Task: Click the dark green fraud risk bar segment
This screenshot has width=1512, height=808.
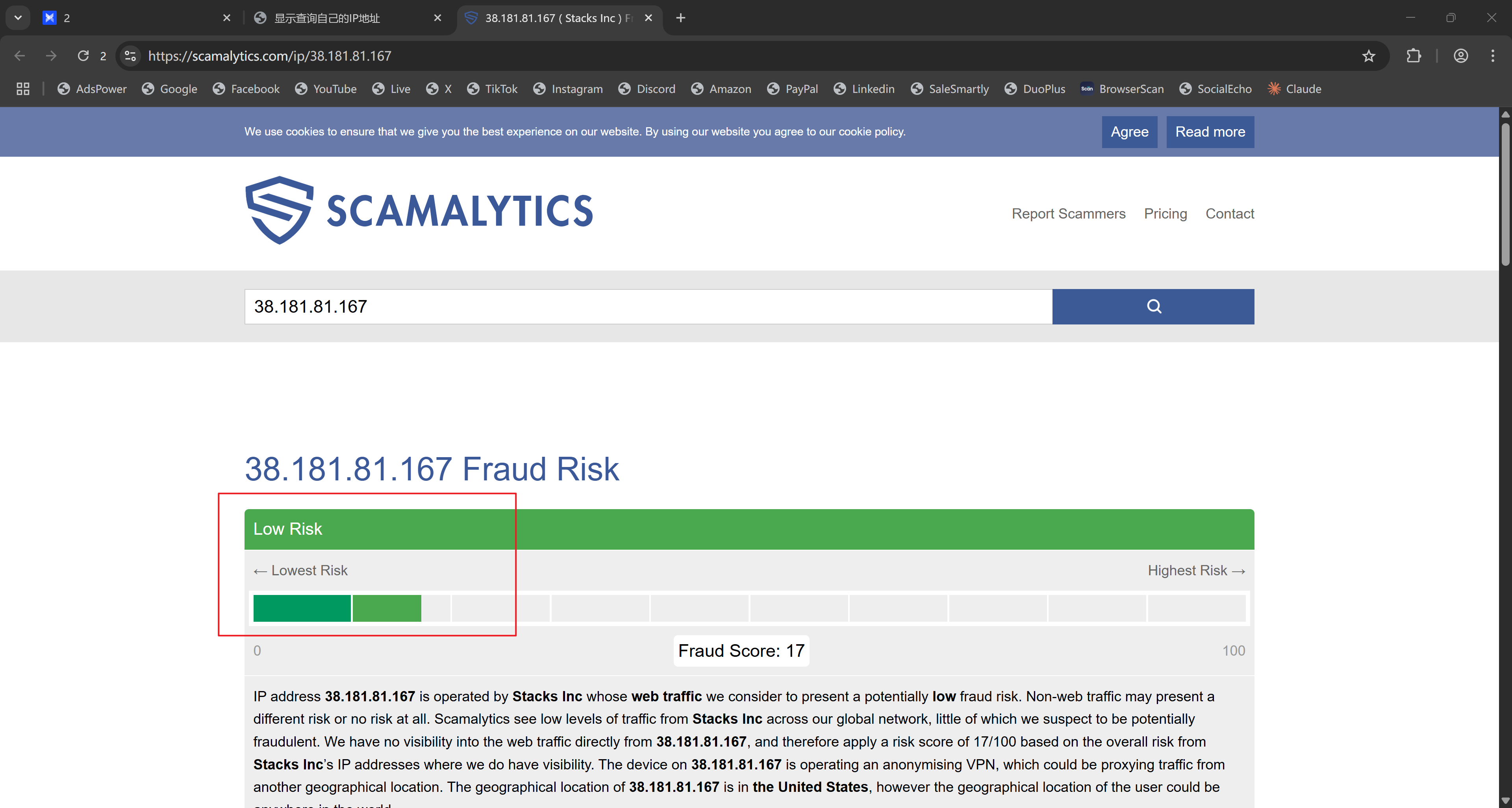Action: click(x=302, y=608)
